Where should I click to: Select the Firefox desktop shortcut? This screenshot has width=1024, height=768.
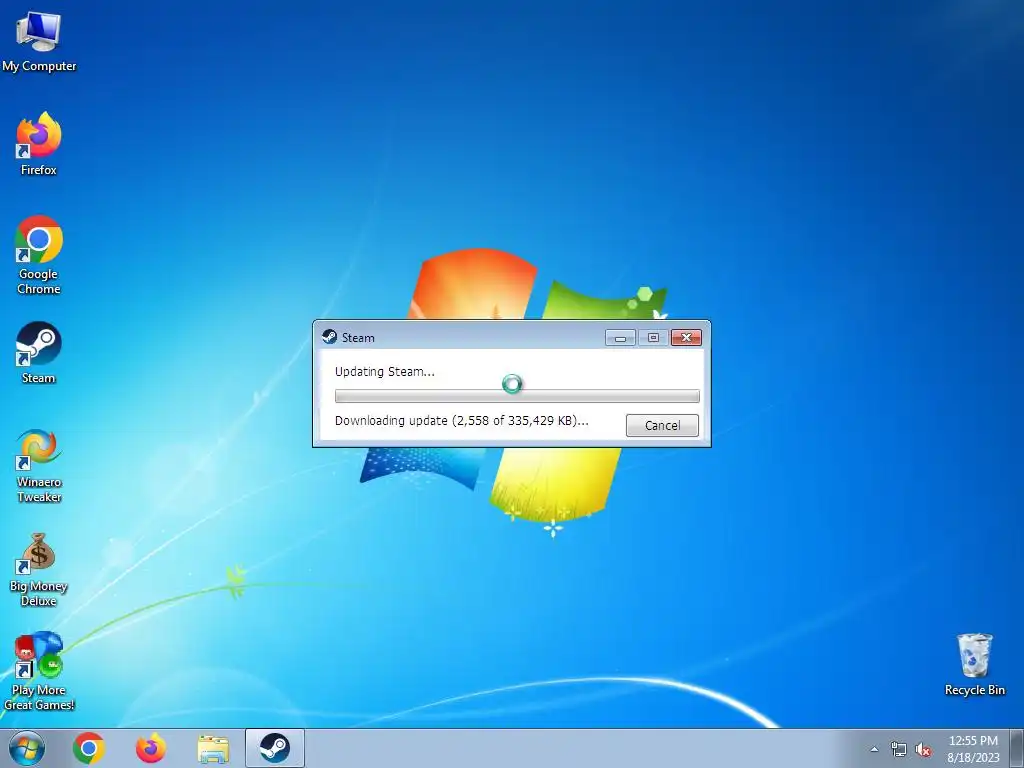[39, 144]
